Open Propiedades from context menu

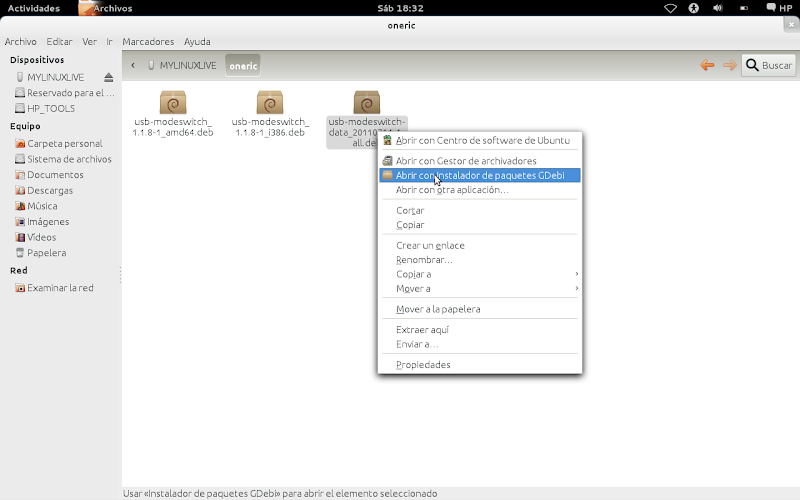click(480, 365)
